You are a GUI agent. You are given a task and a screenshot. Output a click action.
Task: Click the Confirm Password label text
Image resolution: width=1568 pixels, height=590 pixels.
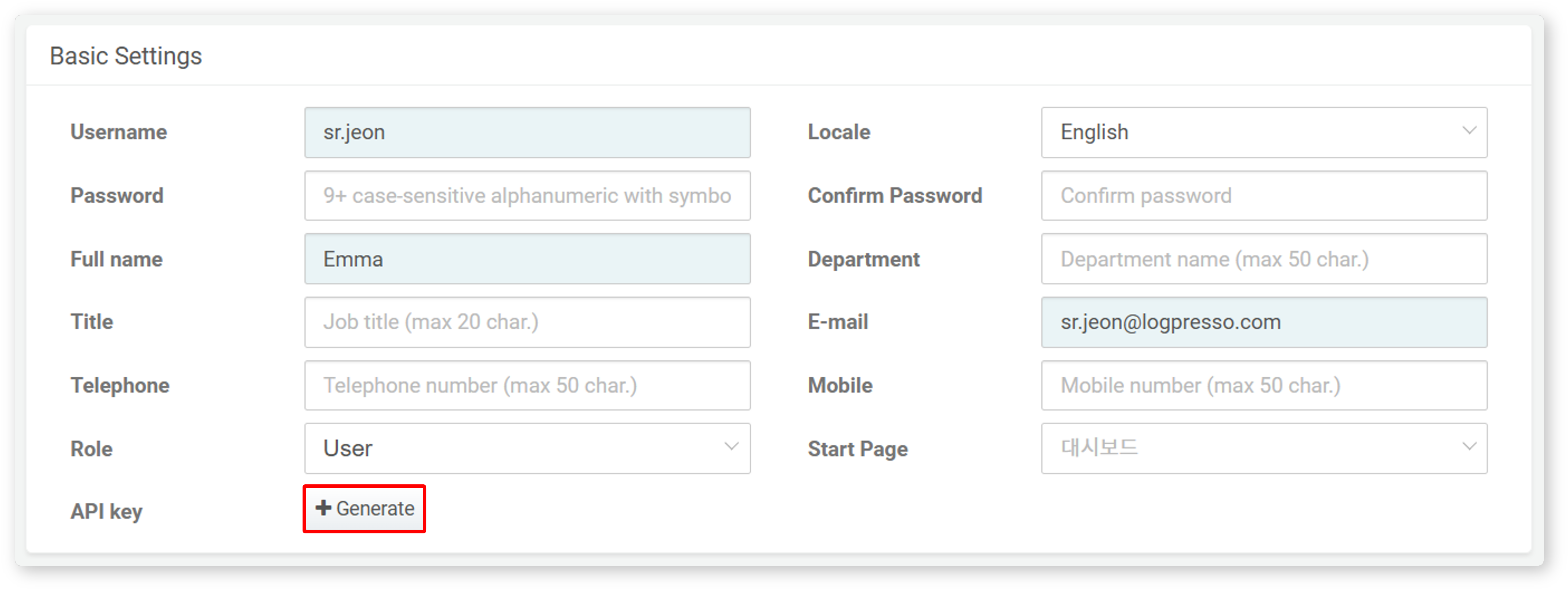[x=894, y=196]
